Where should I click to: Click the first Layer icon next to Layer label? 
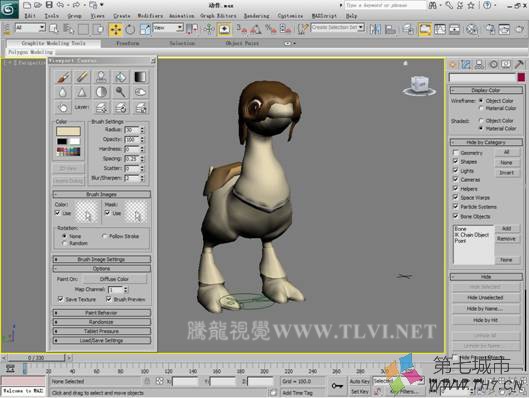click(x=101, y=108)
